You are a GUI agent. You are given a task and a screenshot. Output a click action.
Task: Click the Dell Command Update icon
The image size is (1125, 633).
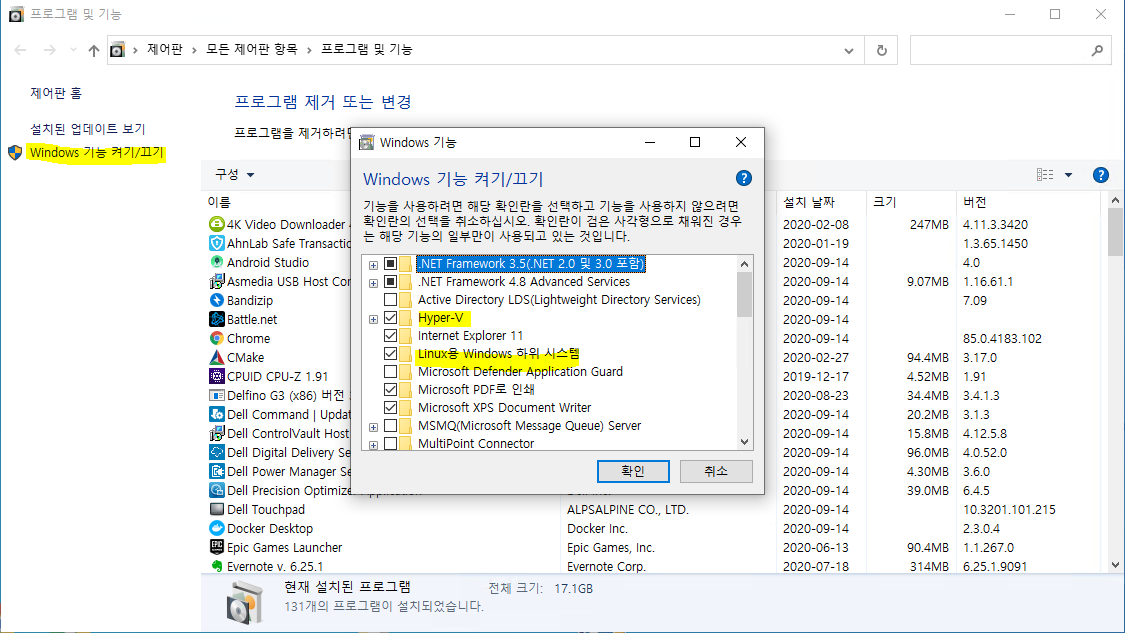coord(217,414)
